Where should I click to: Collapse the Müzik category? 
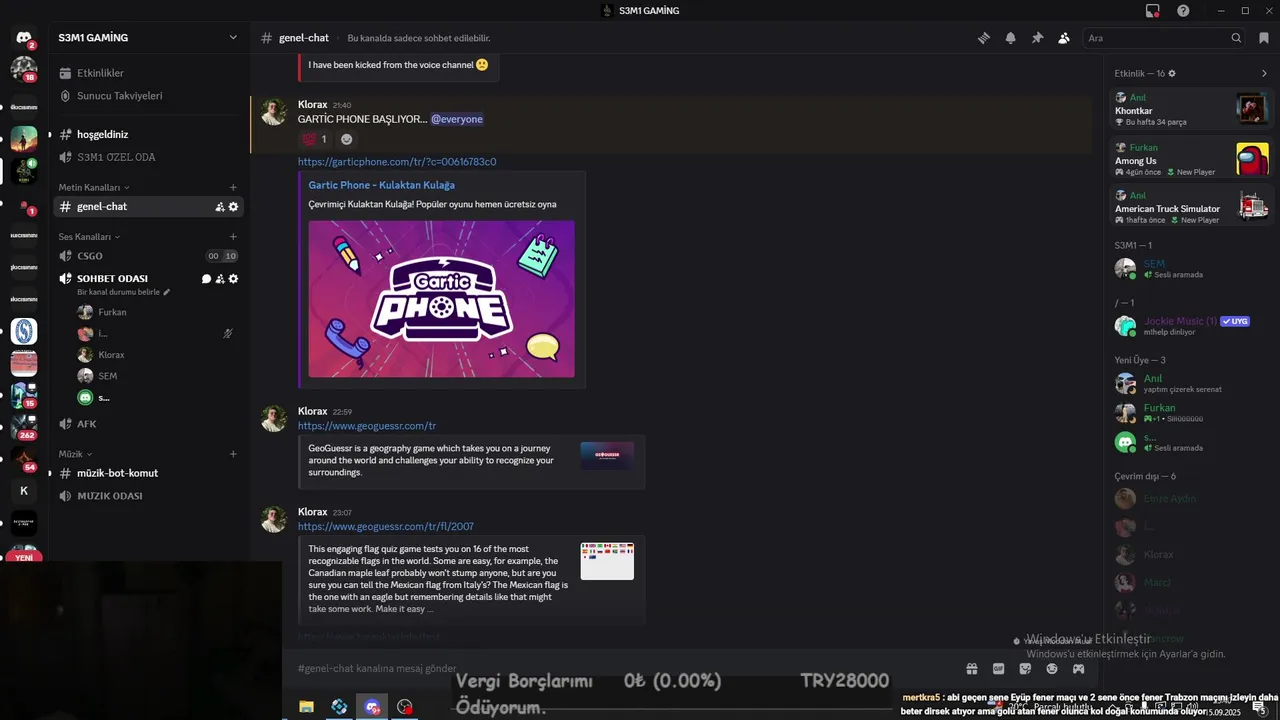coord(75,454)
